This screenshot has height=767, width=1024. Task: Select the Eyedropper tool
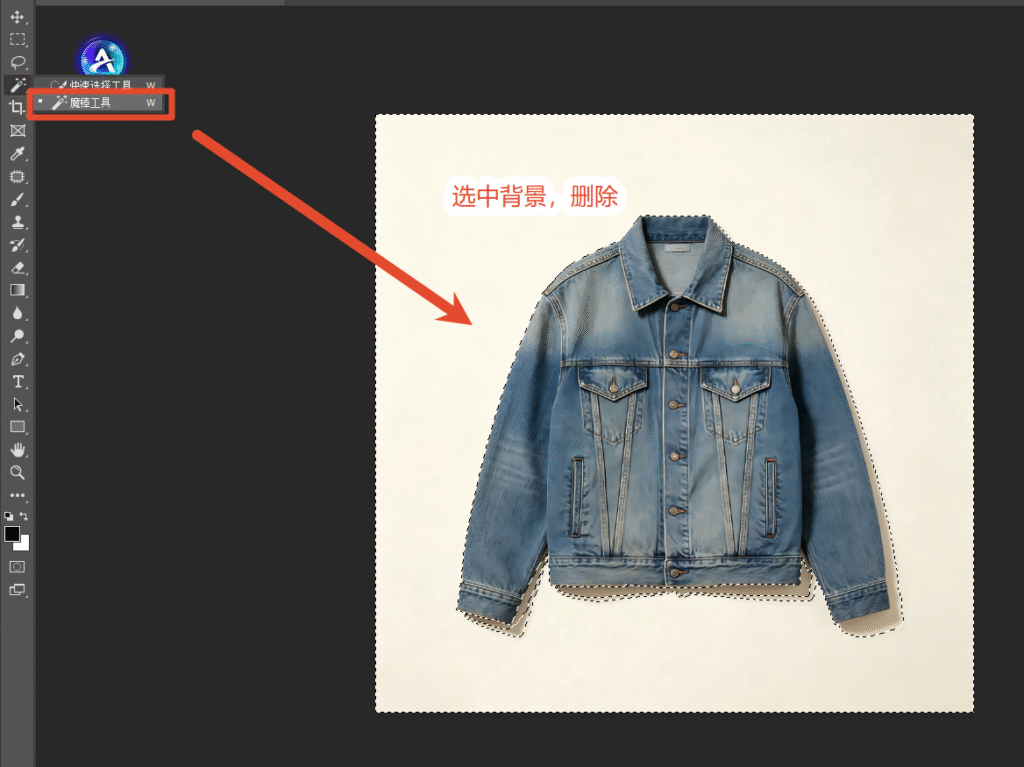(x=18, y=154)
